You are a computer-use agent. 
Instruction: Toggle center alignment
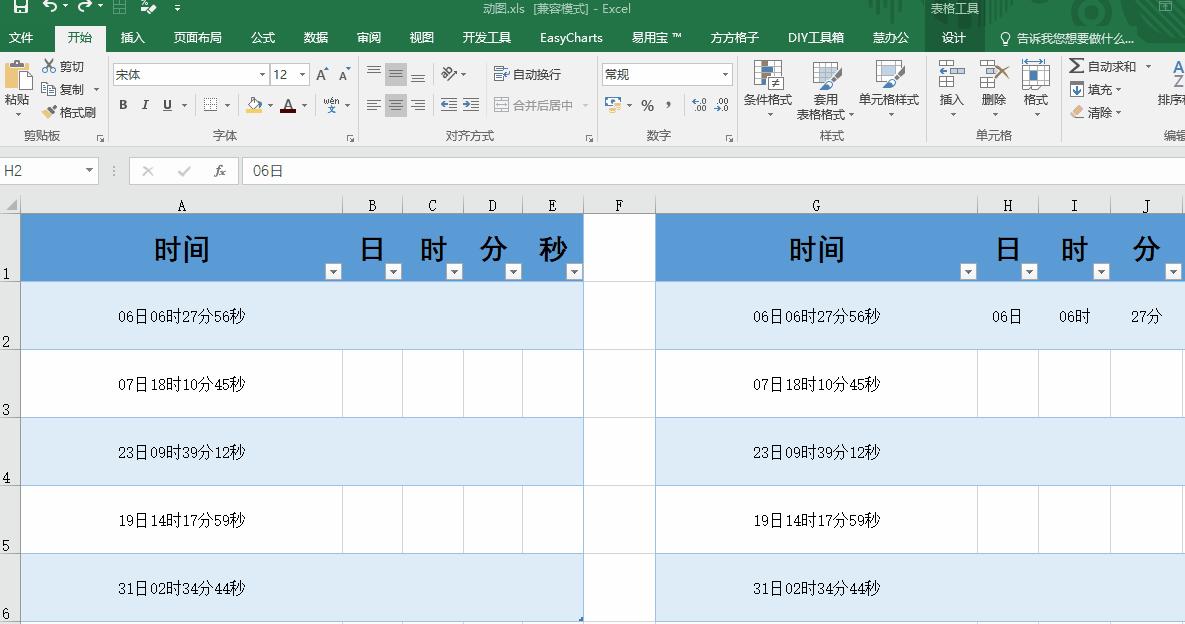point(395,103)
